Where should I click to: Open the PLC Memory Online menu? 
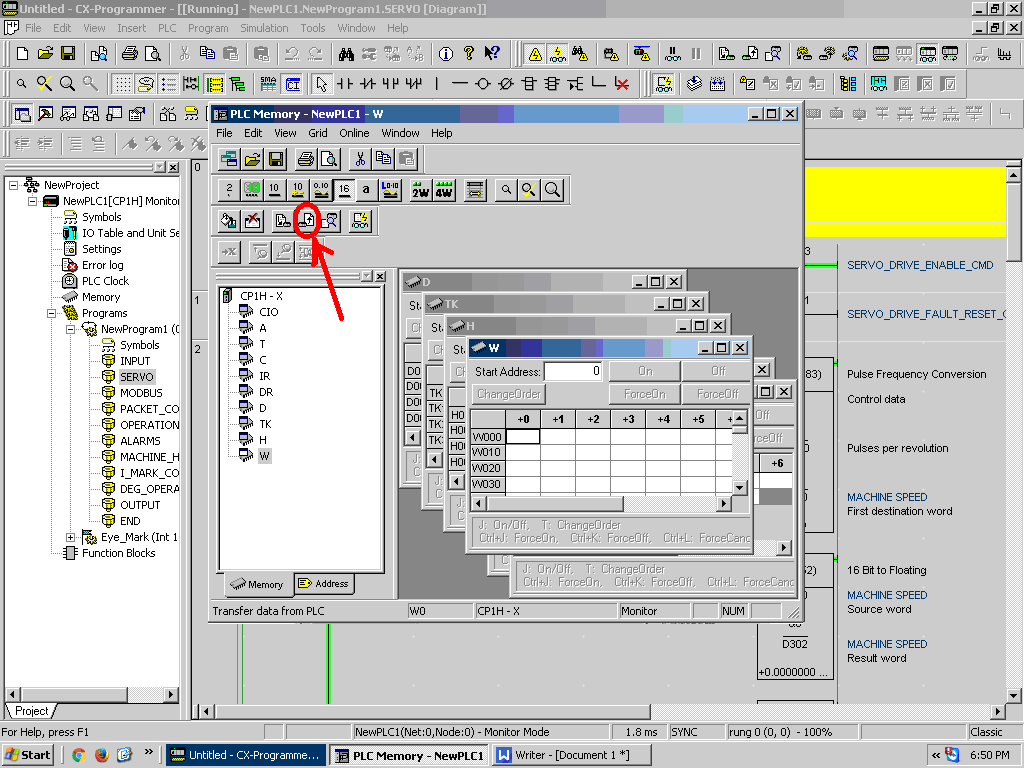[x=354, y=133]
